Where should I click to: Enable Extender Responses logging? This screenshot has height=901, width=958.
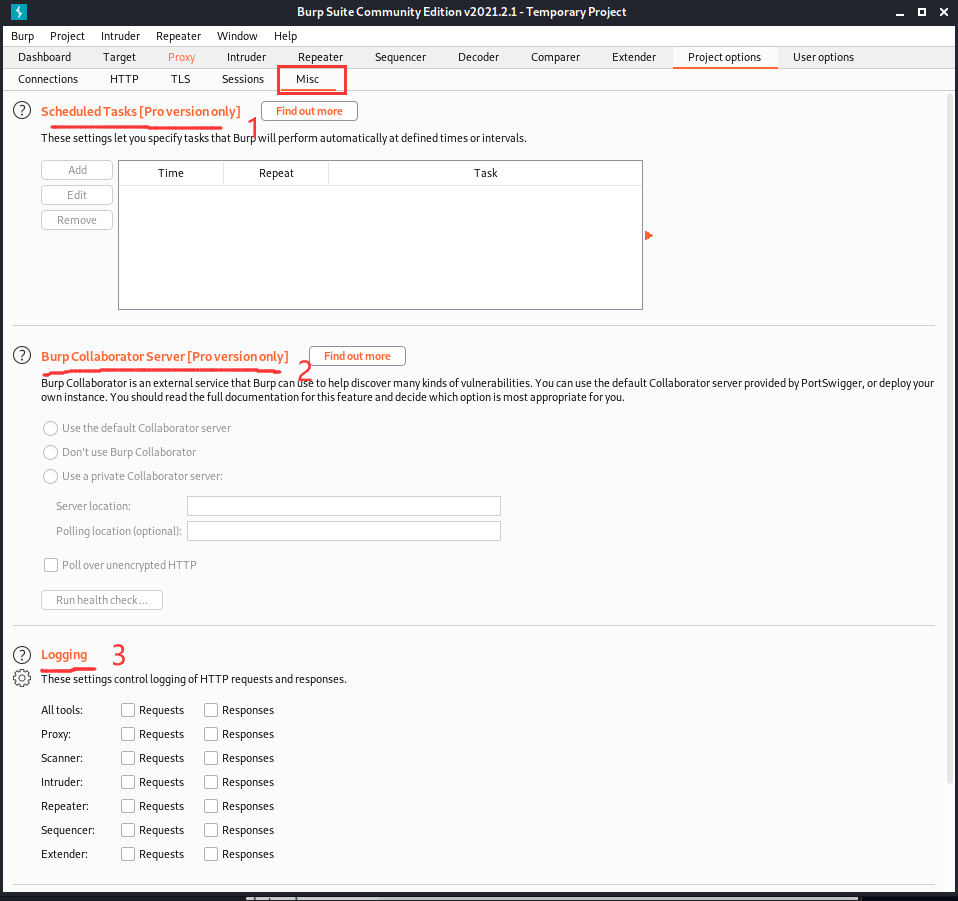click(x=211, y=854)
